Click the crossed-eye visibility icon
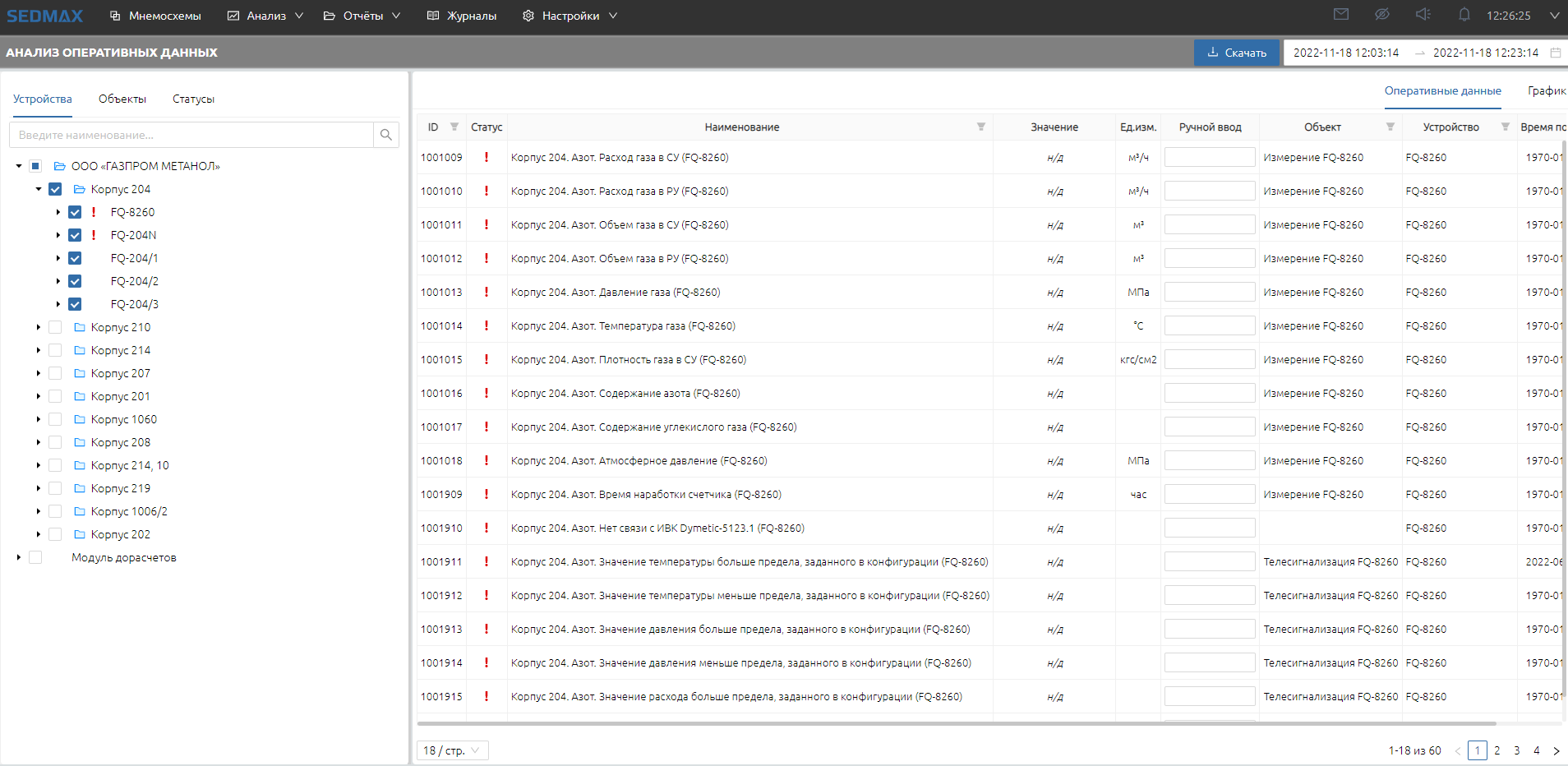This screenshot has width=1568, height=766. click(x=1382, y=15)
